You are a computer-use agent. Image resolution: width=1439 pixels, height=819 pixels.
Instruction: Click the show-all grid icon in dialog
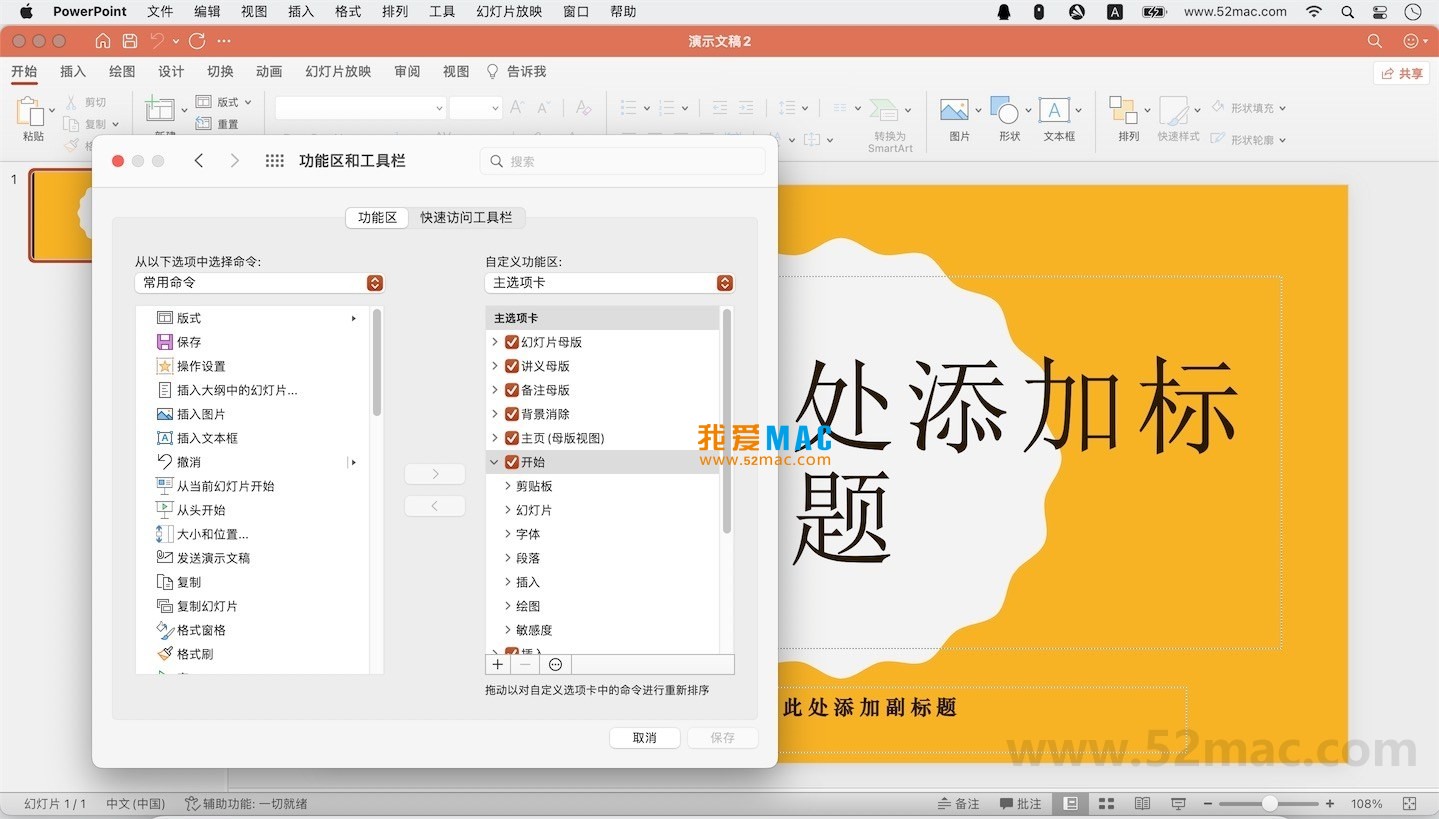click(275, 161)
